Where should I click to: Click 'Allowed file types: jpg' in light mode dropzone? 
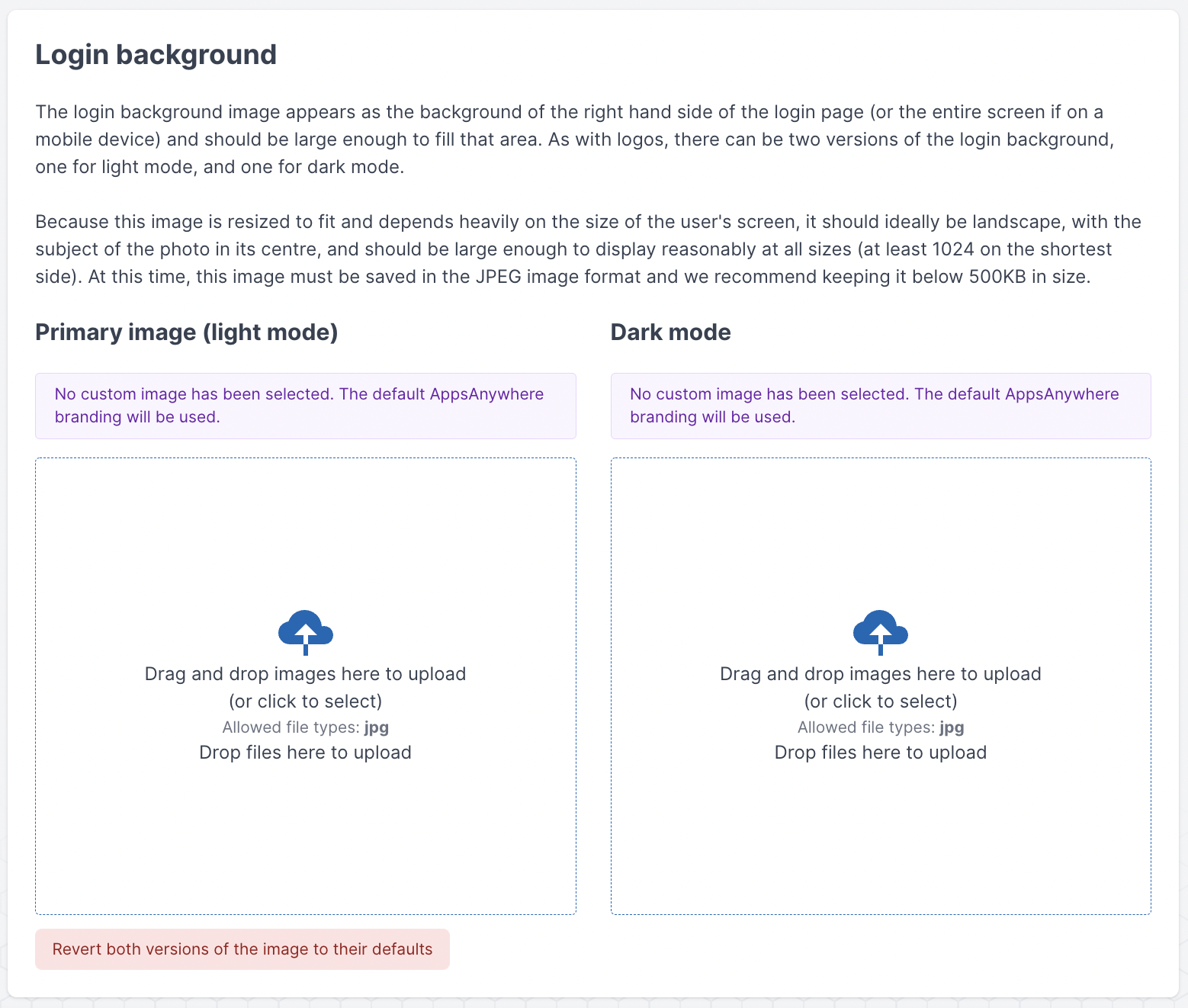[305, 727]
